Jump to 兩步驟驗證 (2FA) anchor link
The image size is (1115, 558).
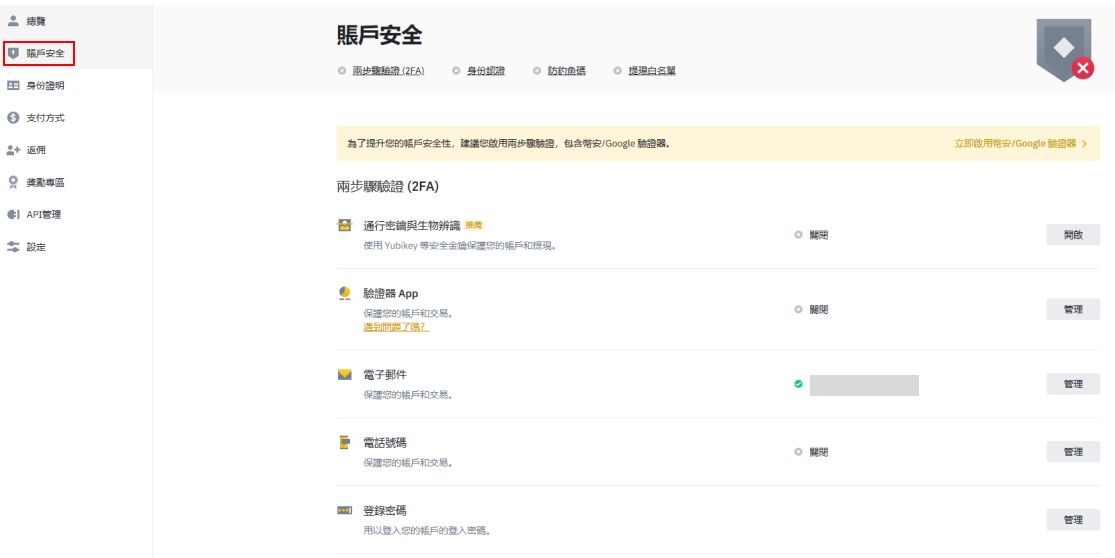[x=389, y=71]
